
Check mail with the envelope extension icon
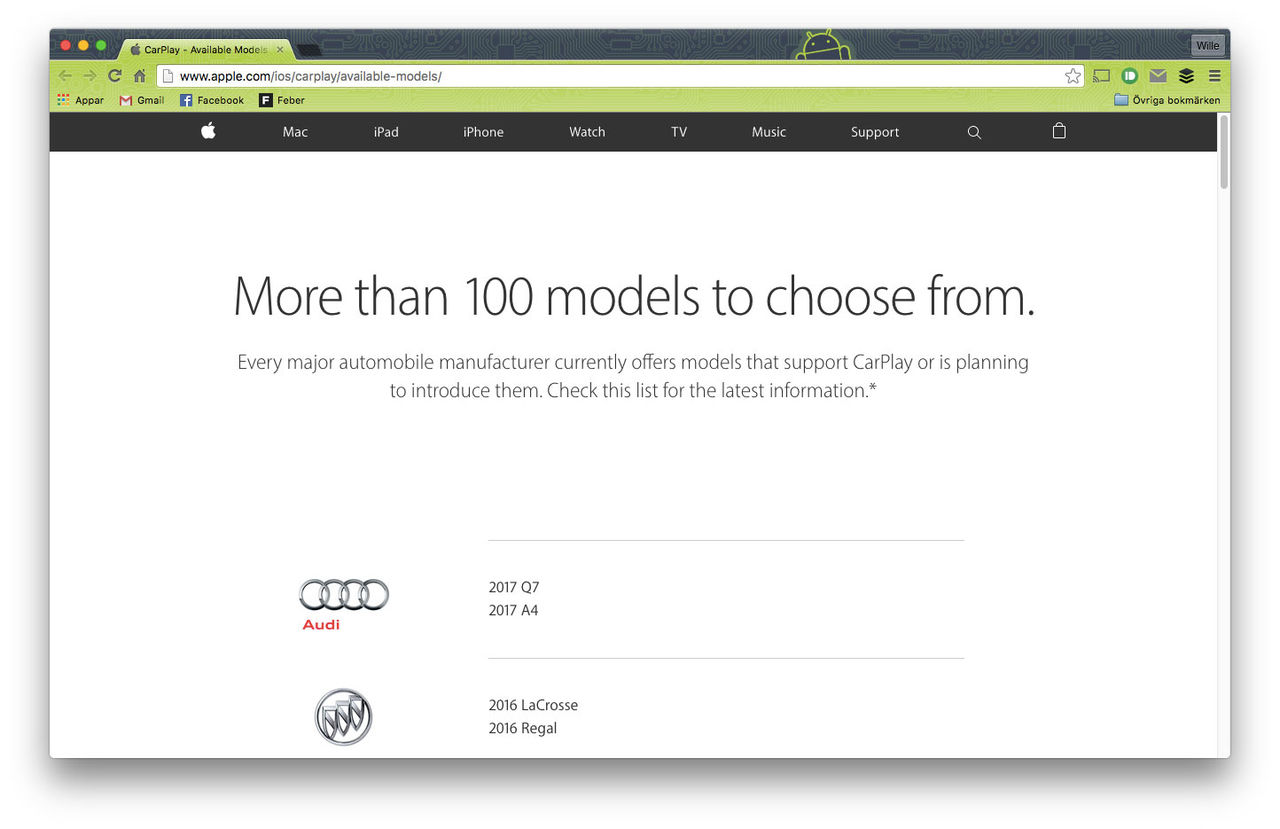[x=1157, y=75]
